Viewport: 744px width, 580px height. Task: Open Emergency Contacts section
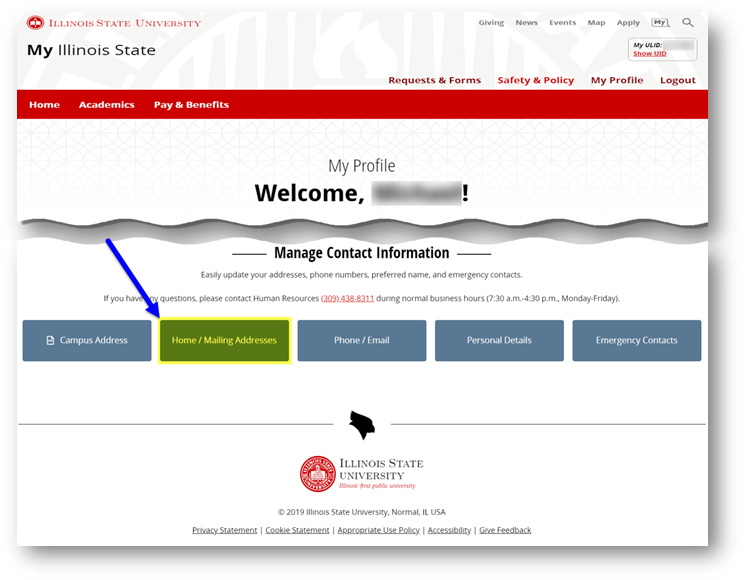637,340
